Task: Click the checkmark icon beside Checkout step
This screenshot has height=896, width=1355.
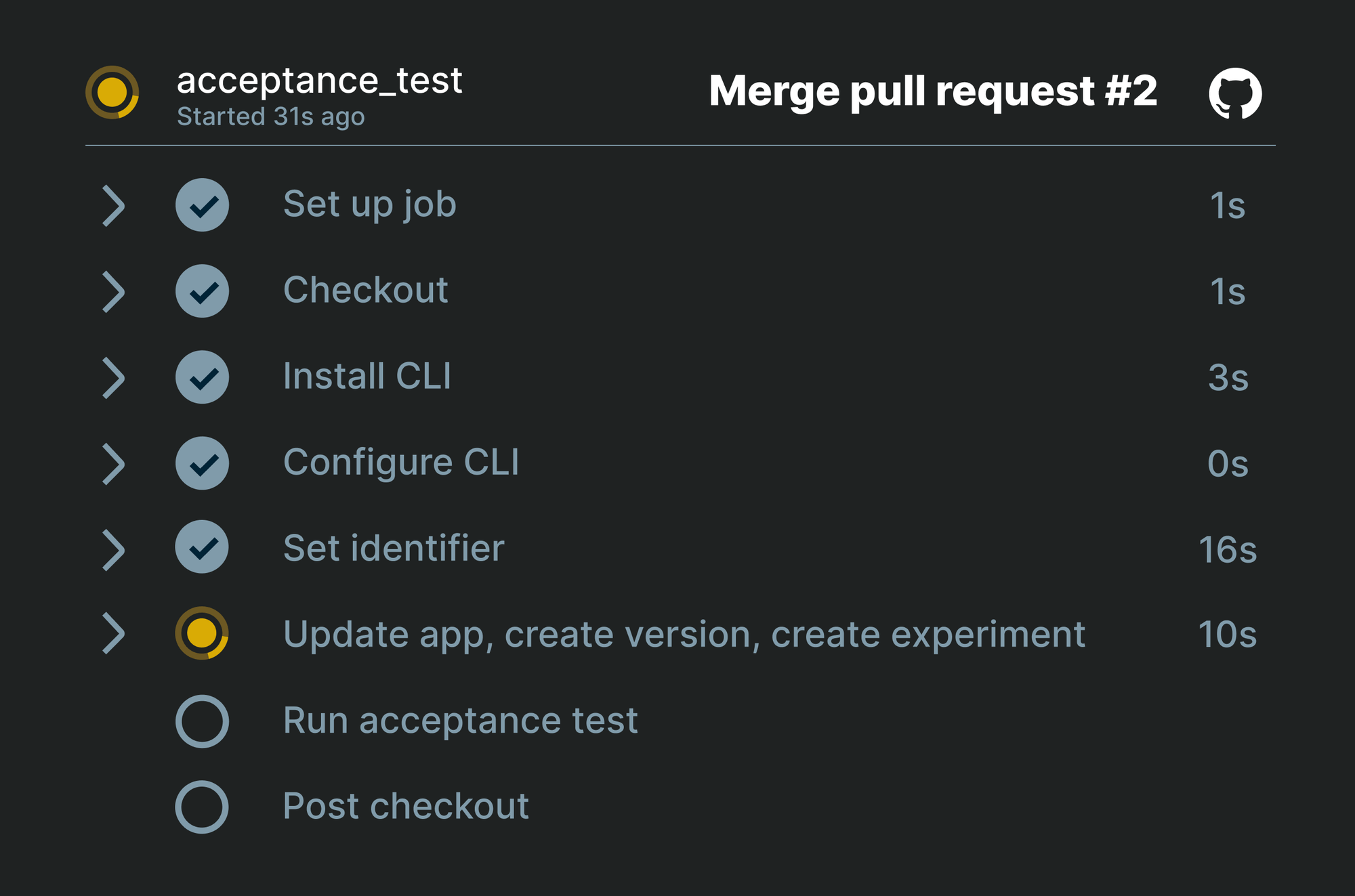Action: coord(202,290)
